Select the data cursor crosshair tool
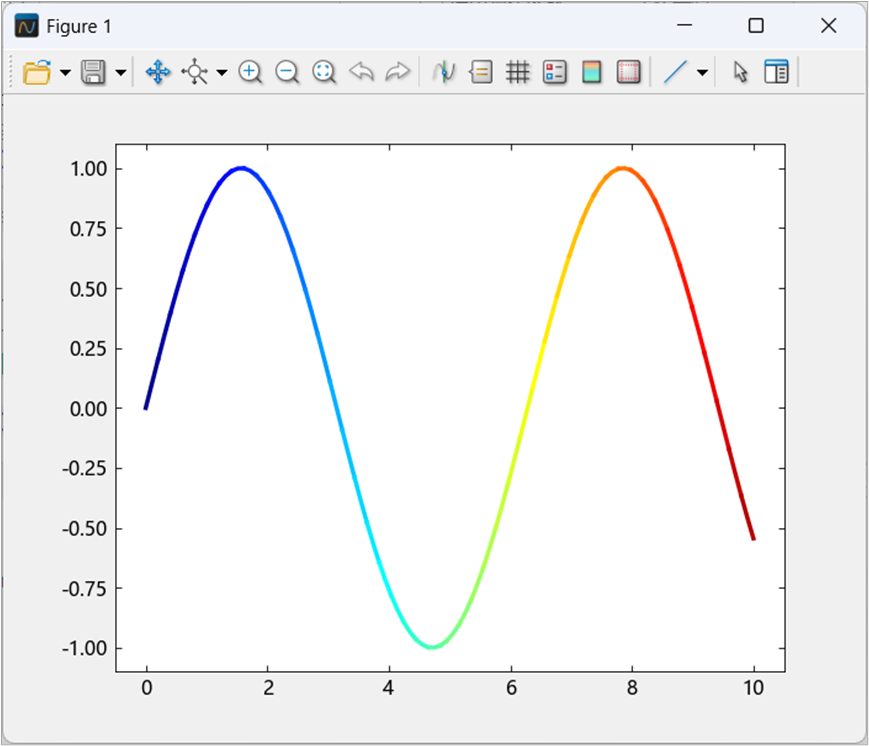 (195, 72)
